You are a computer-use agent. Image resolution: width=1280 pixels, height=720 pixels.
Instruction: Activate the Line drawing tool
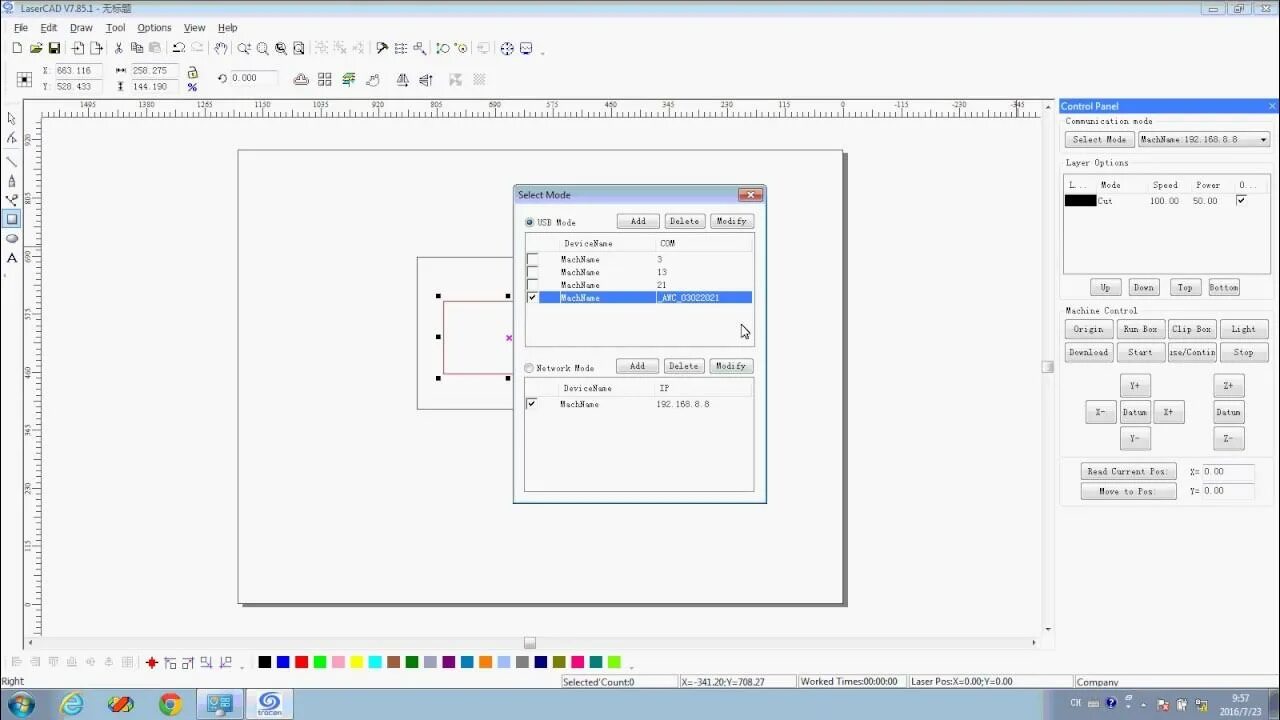[12, 160]
